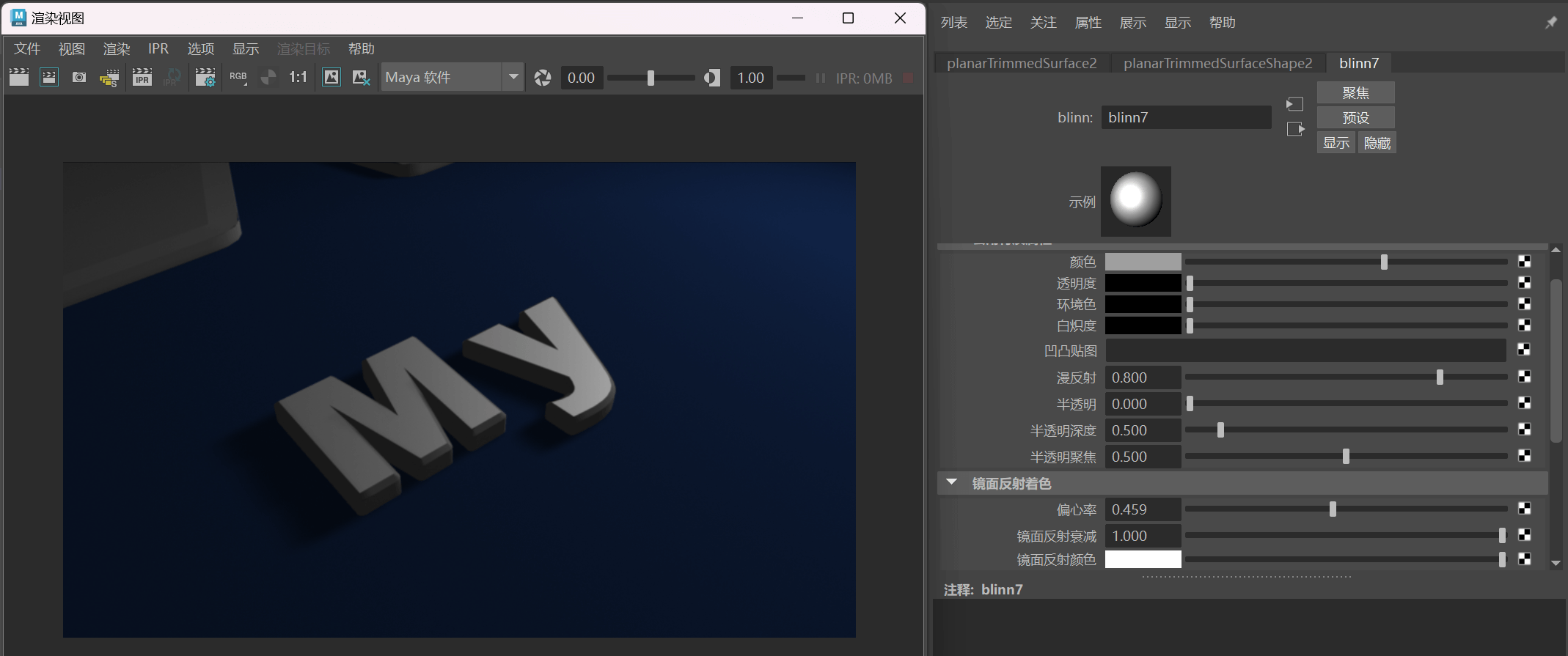Viewport: 1568px width, 656px height.
Task: Start render sequence from the toolbar
Action: click(109, 78)
